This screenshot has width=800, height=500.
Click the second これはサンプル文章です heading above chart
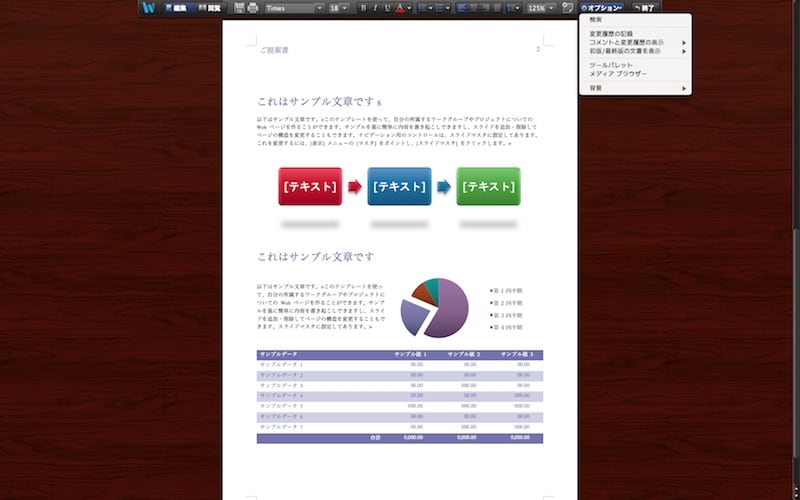(x=315, y=257)
